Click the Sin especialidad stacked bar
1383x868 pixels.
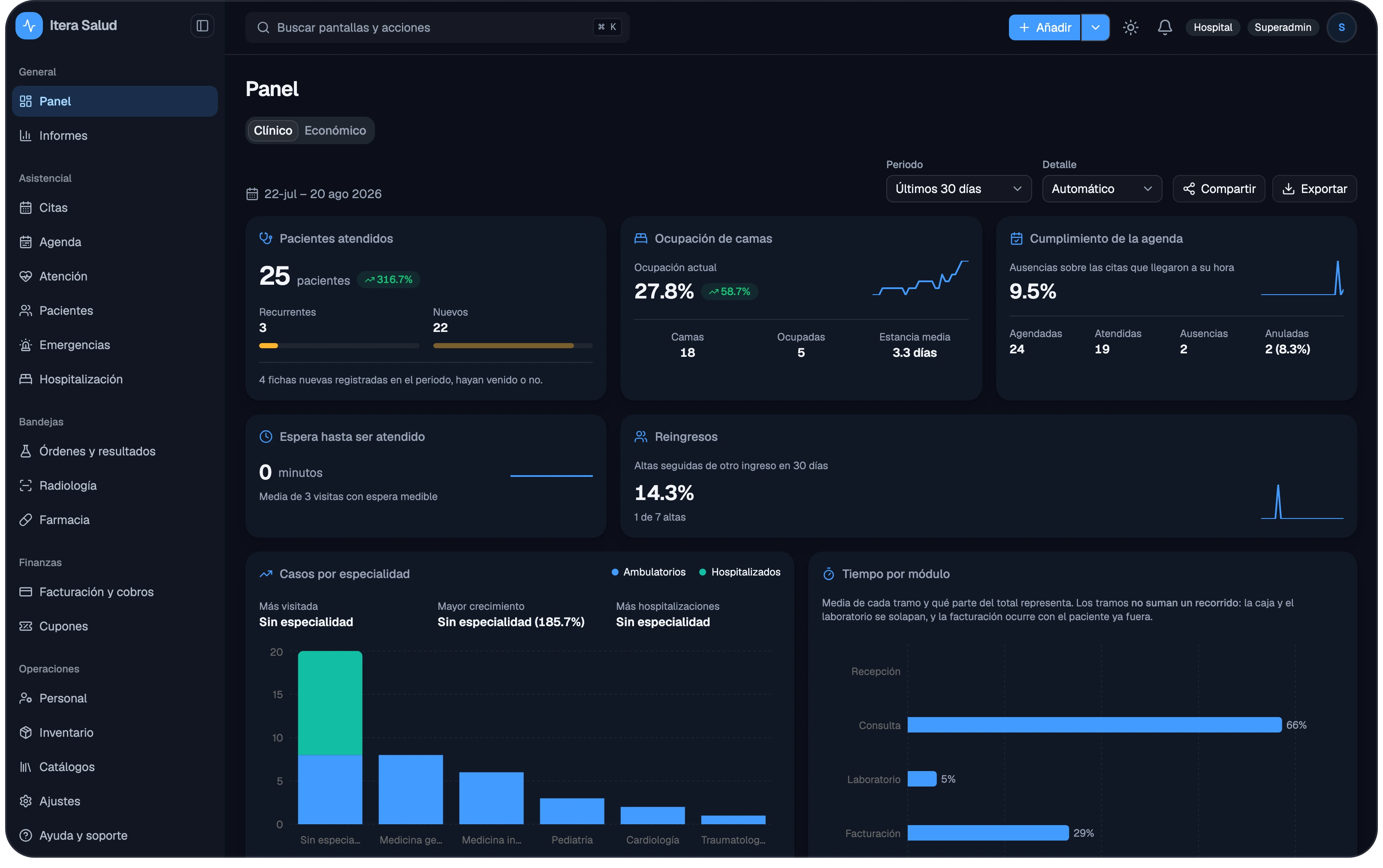coord(330,738)
